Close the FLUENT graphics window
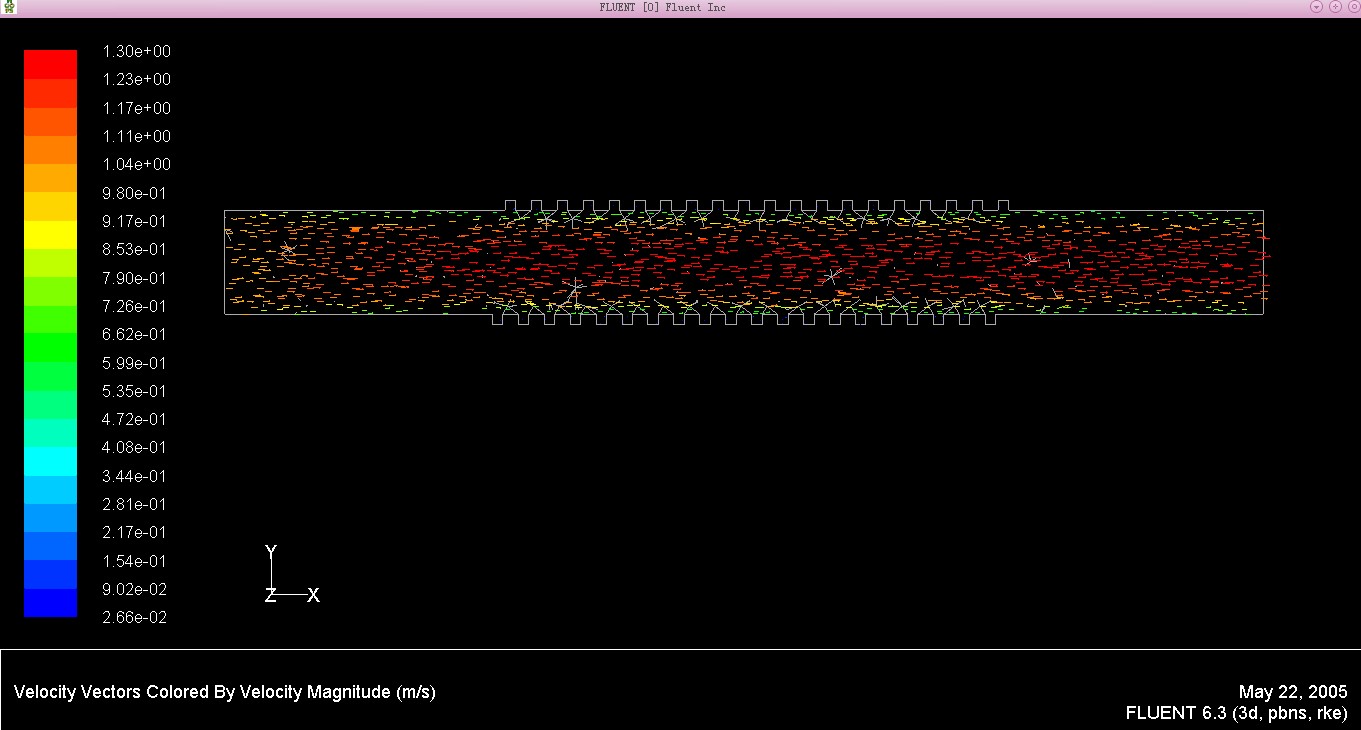Screen dimensions: 1361x730 [1351, 7]
